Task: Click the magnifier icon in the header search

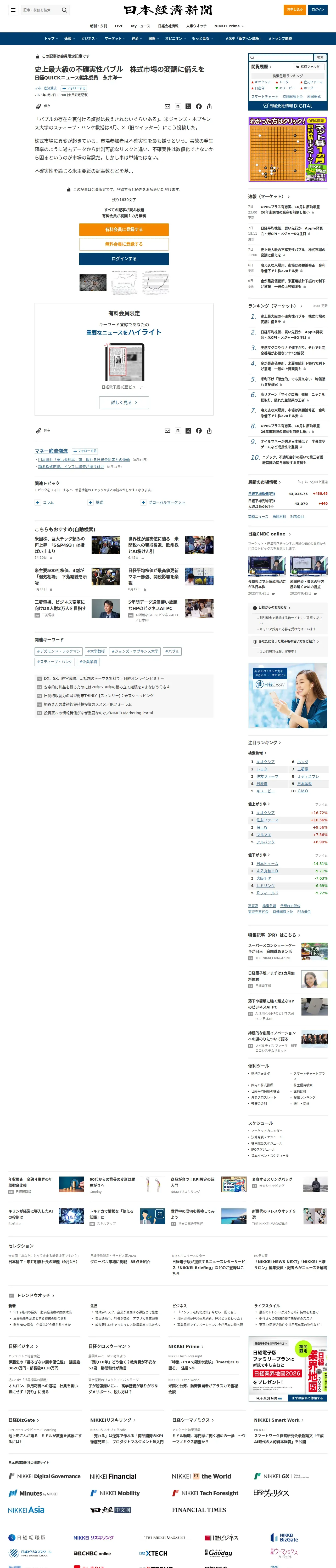Action: coord(65,10)
